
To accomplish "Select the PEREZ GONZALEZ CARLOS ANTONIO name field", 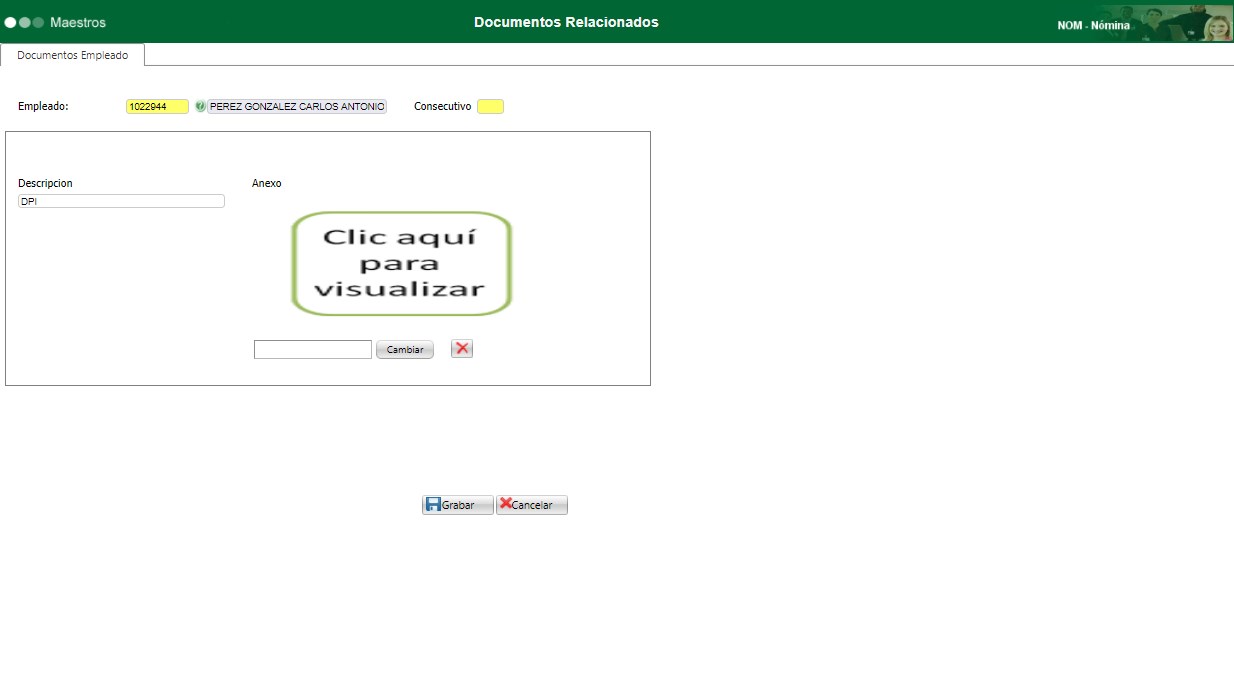I will pyautogui.click(x=296, y=105).
